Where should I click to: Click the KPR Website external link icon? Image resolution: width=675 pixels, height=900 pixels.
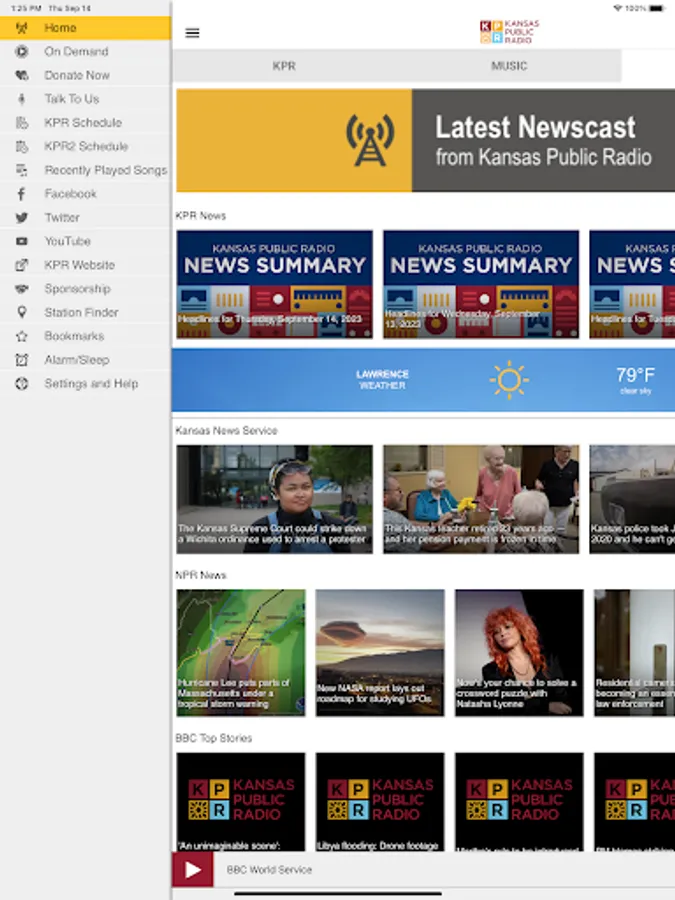[x=22, y=265]
